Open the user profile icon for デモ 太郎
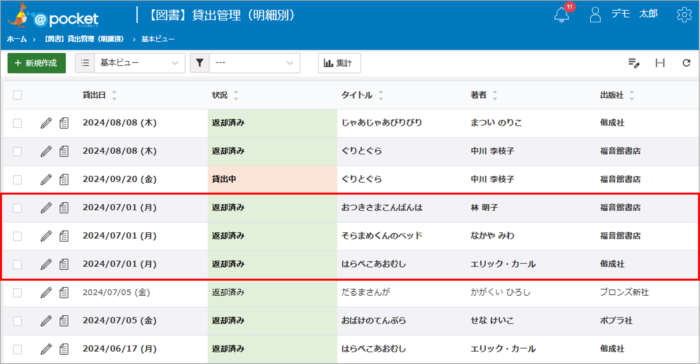The height and width of the screenshot is (364, 700). tap(595, 15)
